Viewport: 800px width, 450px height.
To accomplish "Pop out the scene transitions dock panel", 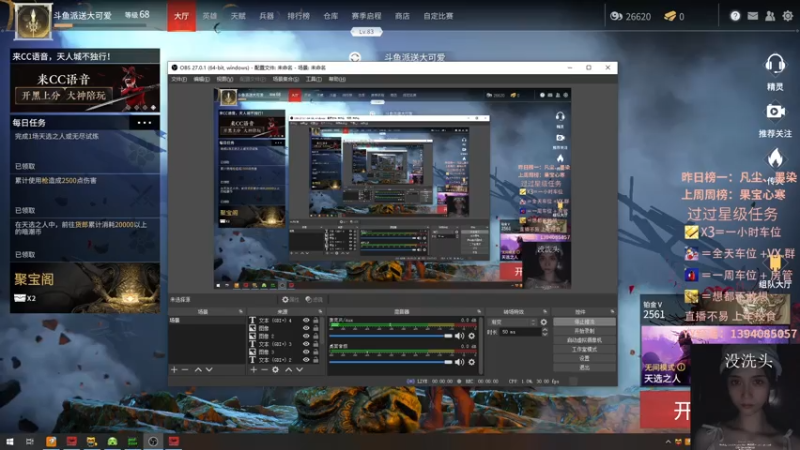I will [544, 311].
